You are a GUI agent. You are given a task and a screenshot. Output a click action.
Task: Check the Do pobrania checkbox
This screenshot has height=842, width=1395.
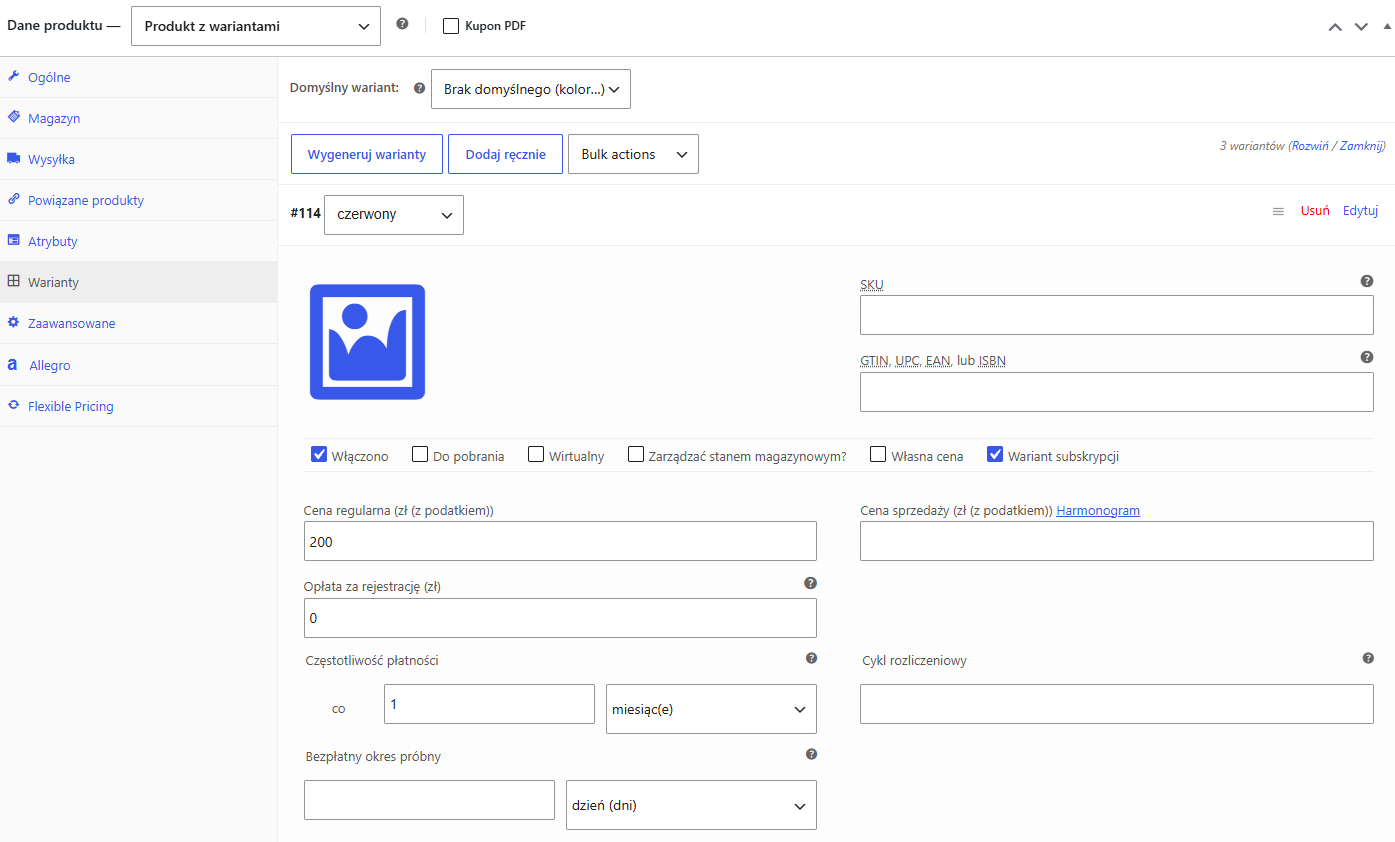point(421,454)
